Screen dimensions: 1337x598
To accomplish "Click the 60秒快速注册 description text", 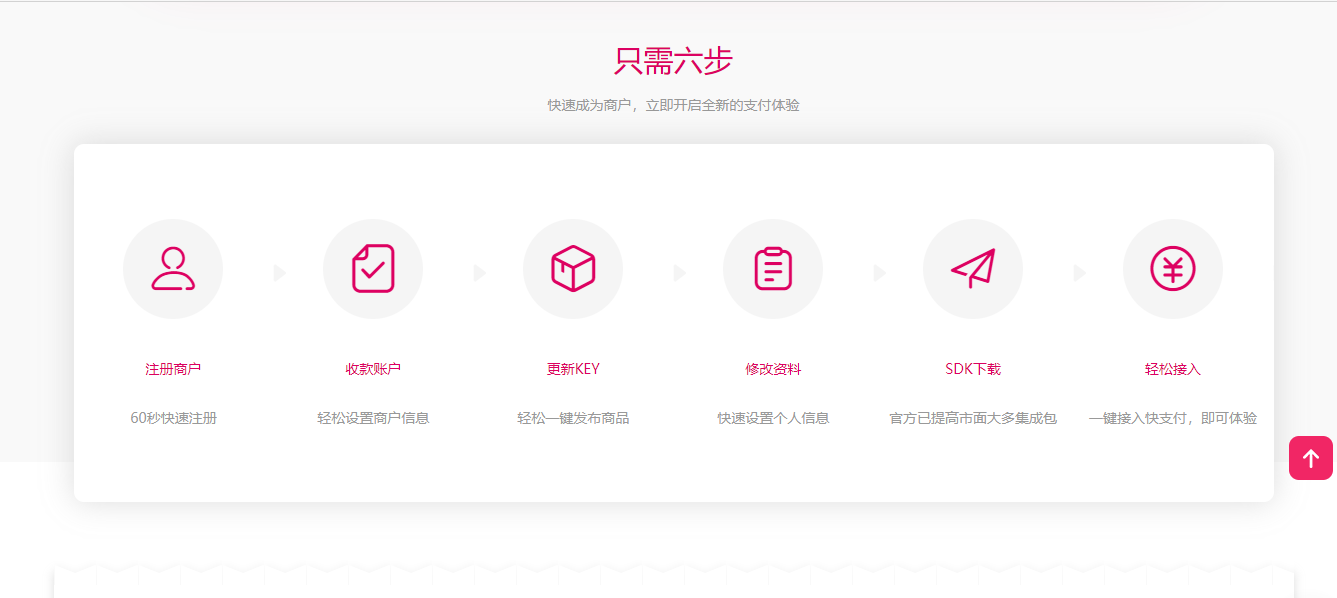I will 173,418.
